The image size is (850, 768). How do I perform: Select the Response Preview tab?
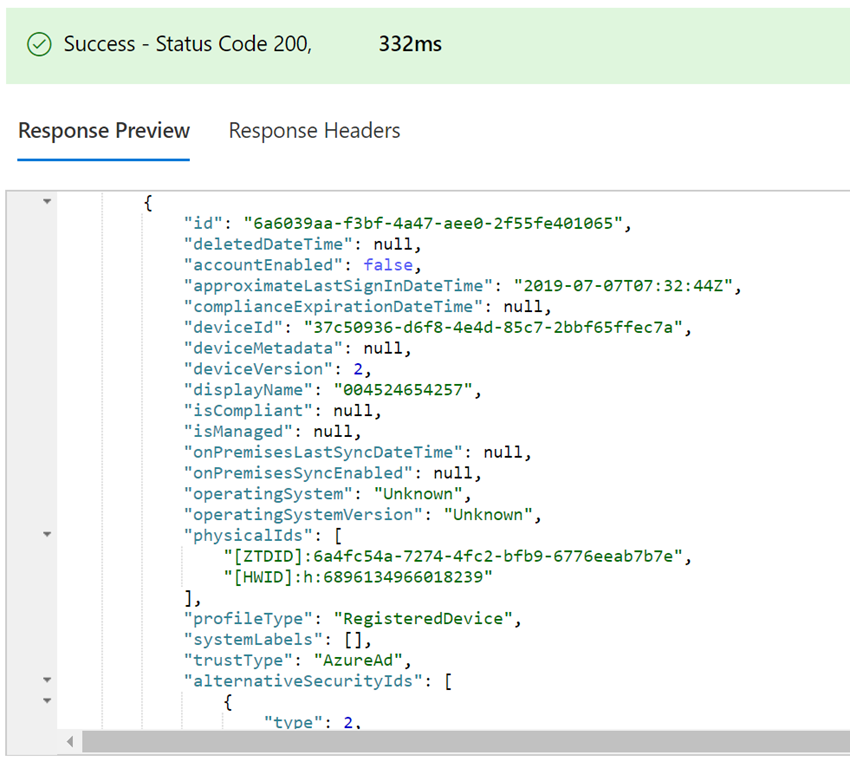(103, 130)
